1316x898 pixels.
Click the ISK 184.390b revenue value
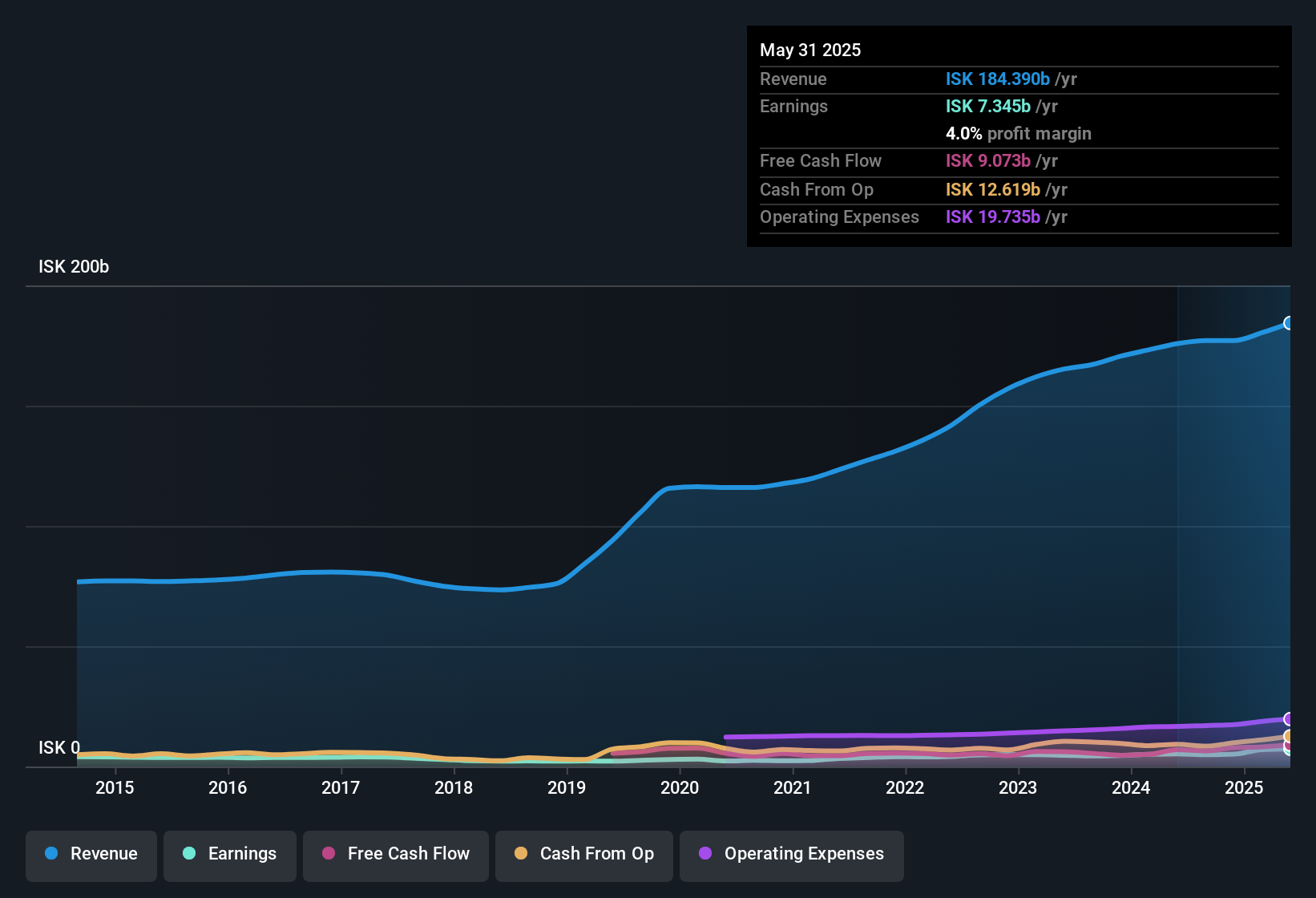(998, 79)
